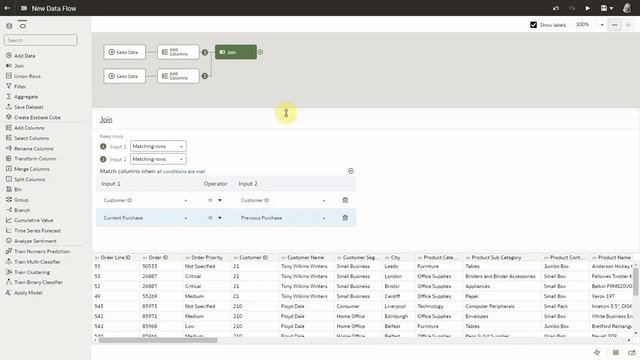Open Input 2 Customer ID column dropdown
This screenshot has width=640, height=360.
pyautogui.click(x=283, y=200)
